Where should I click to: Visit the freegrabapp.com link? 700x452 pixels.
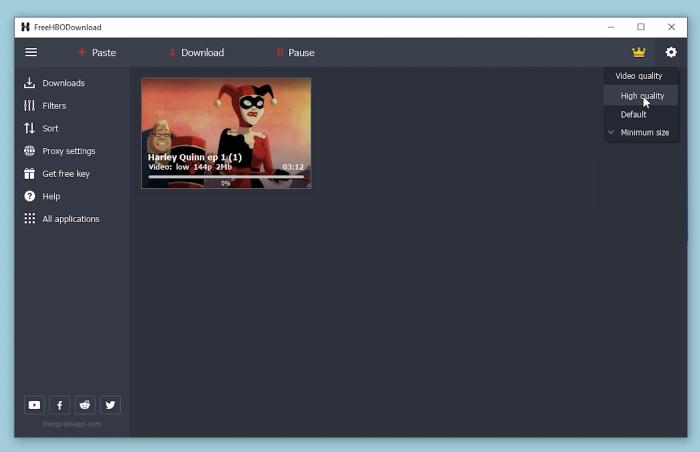click(x=72, y=424)
